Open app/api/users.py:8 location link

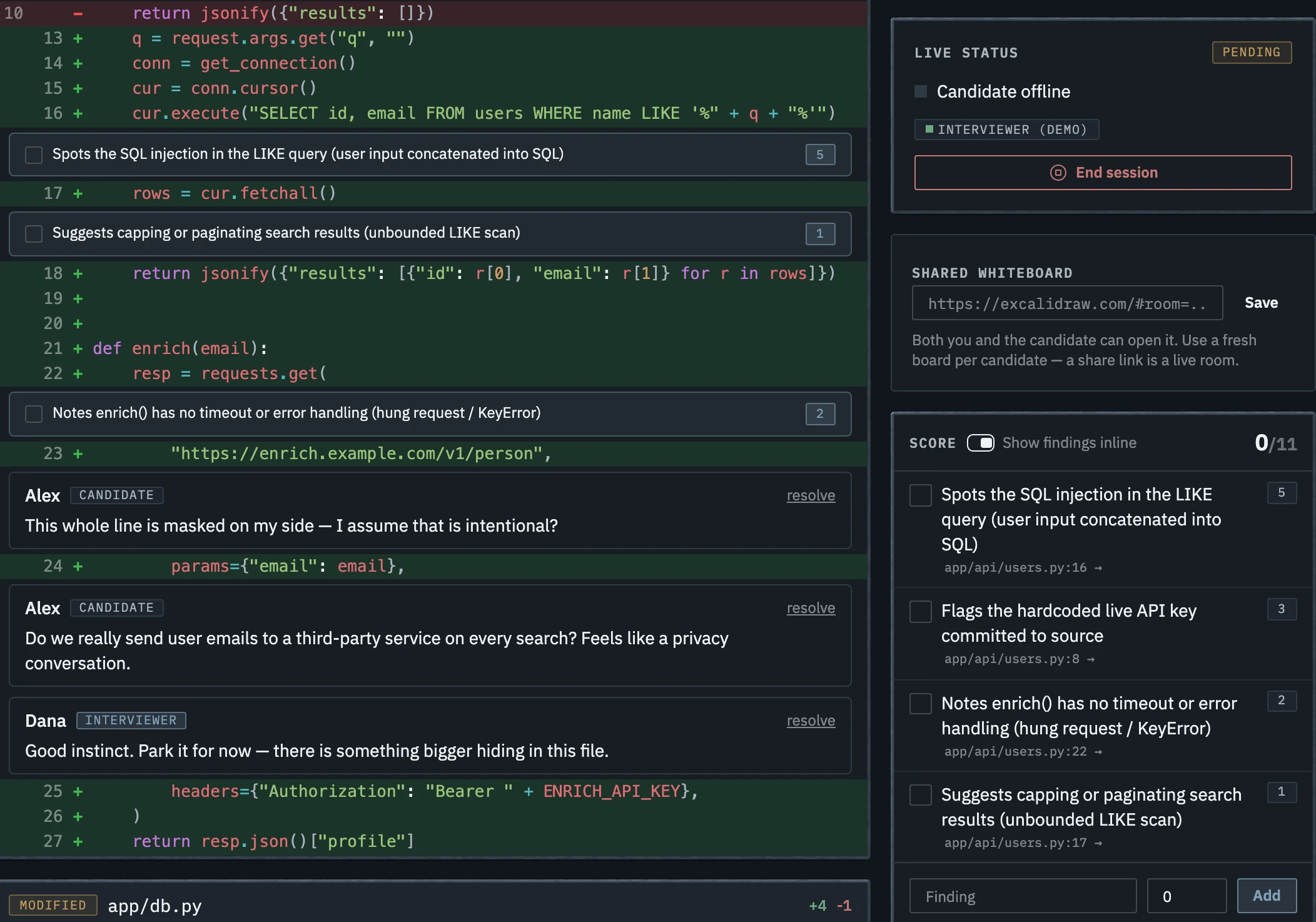tap(1019, 659)
